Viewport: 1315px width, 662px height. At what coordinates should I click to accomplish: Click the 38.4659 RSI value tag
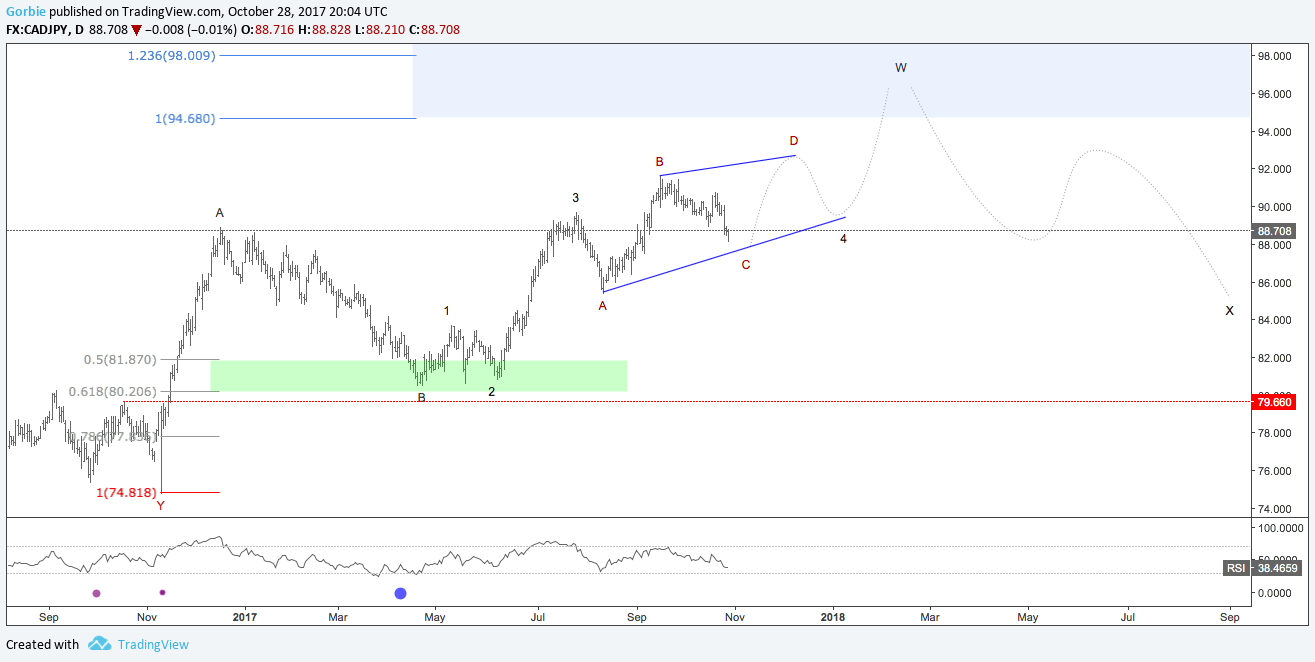[1275, 568]
